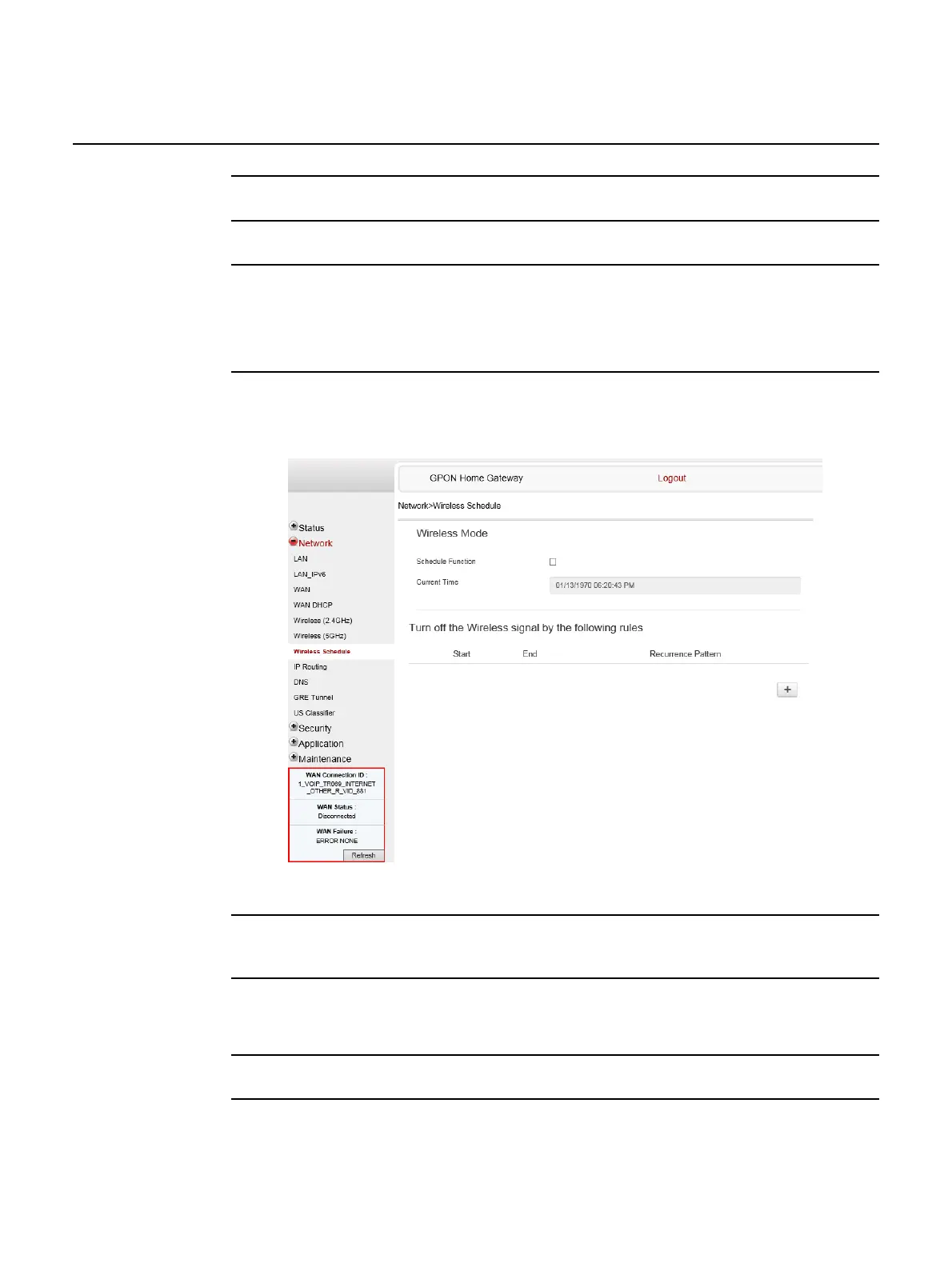
Task: Open the WAN DHCP page
Action: click(313, 605)
